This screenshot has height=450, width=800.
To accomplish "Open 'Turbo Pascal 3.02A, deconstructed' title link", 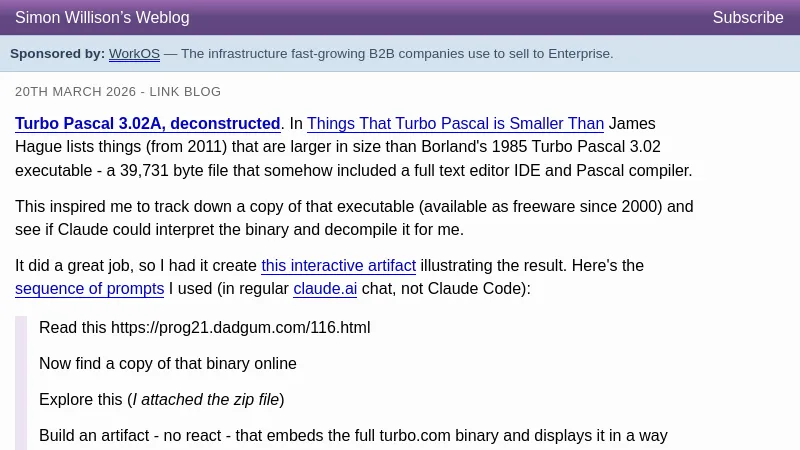I will click(147, 124).
